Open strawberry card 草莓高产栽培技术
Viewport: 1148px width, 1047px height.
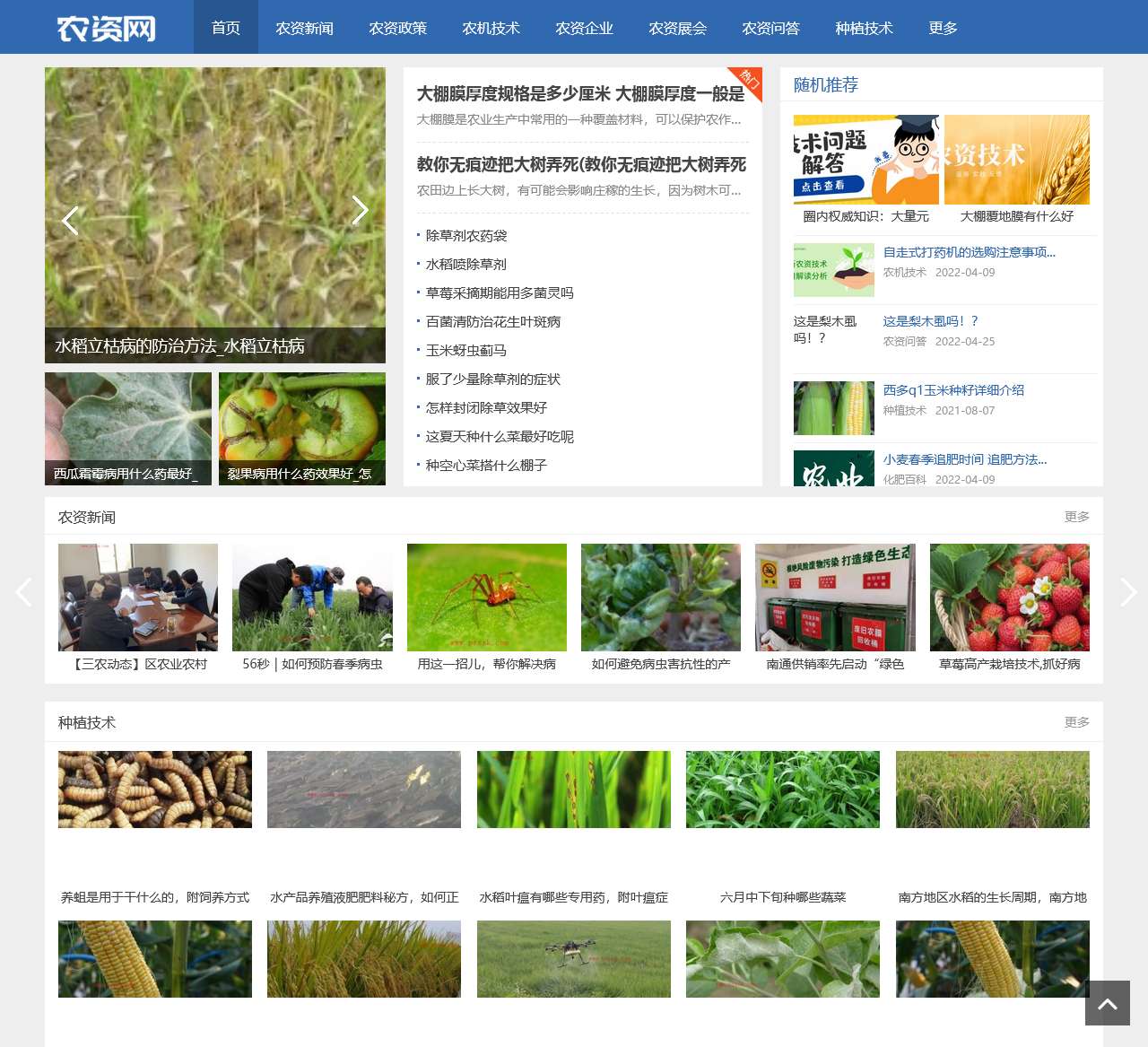click(x=1010, y=608)
